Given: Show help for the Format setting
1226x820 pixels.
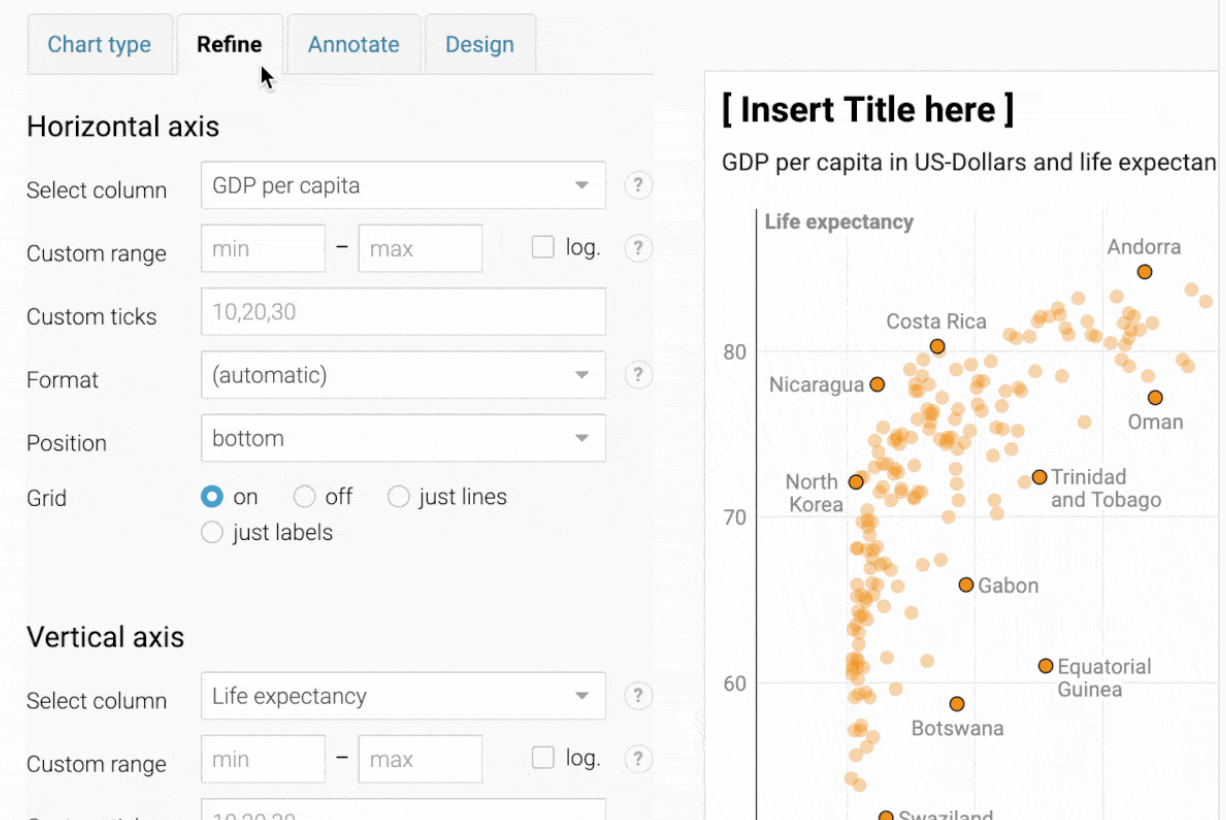Looking at the screenshot, I should (638, 375).
